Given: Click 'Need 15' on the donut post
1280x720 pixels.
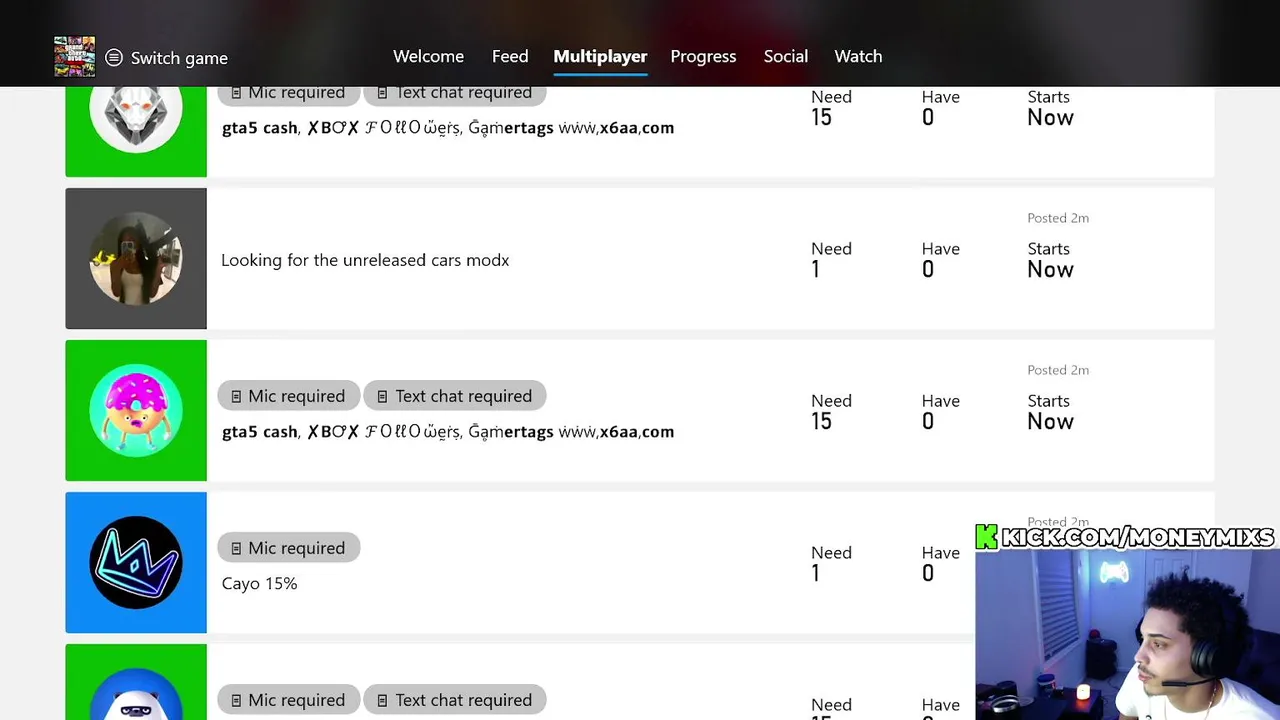Looking at the screenshot, I should (831, 412).
